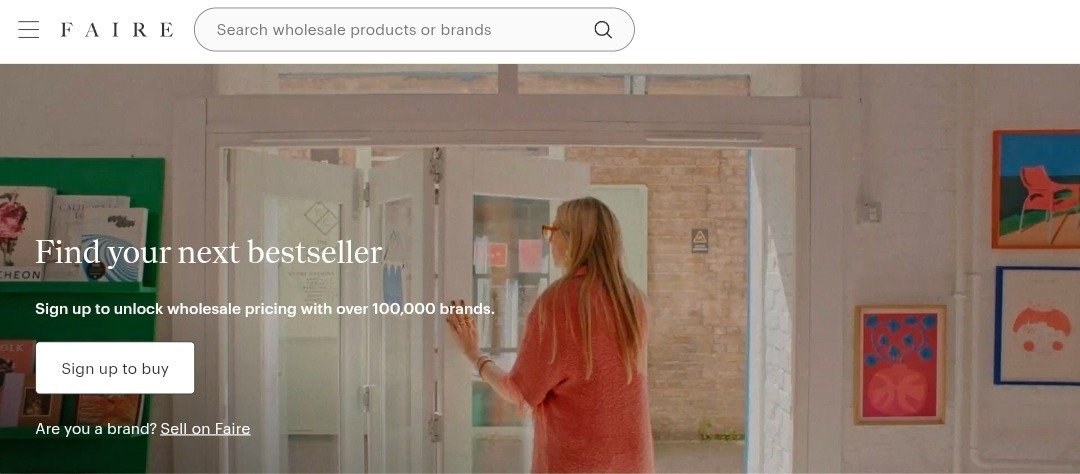Viewport: 1080px width, 474px height.
Task: Open the hamburger navigation menu
Action: (28, 30)
